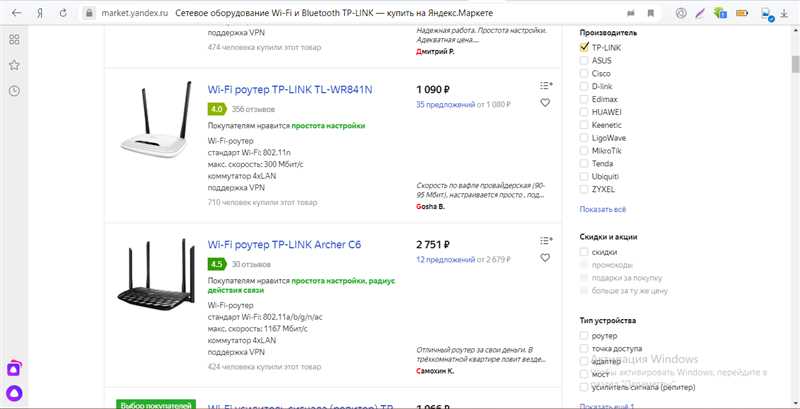Go back with the browser back arrow
The width and height of the screenshot is (800, 409).
tap(16, 13)
